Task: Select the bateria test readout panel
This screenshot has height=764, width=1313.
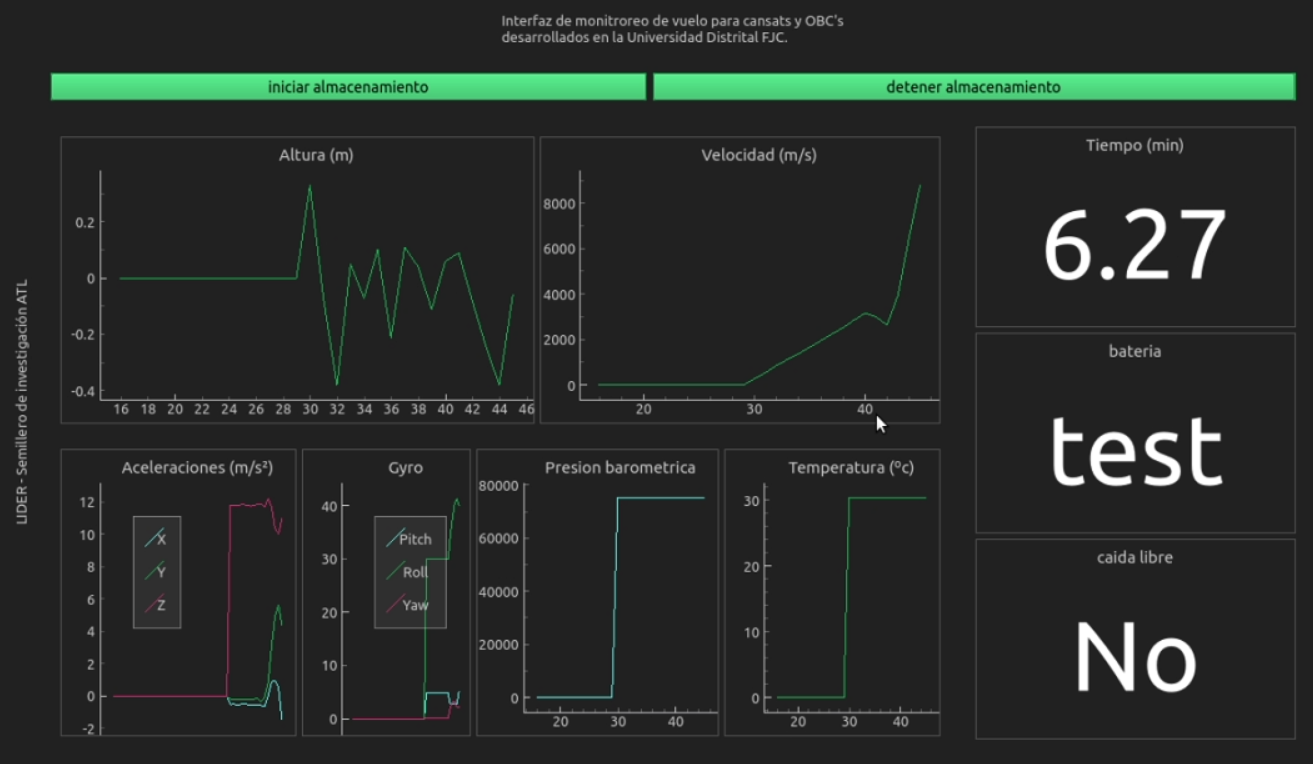Action: (1135, 433)
